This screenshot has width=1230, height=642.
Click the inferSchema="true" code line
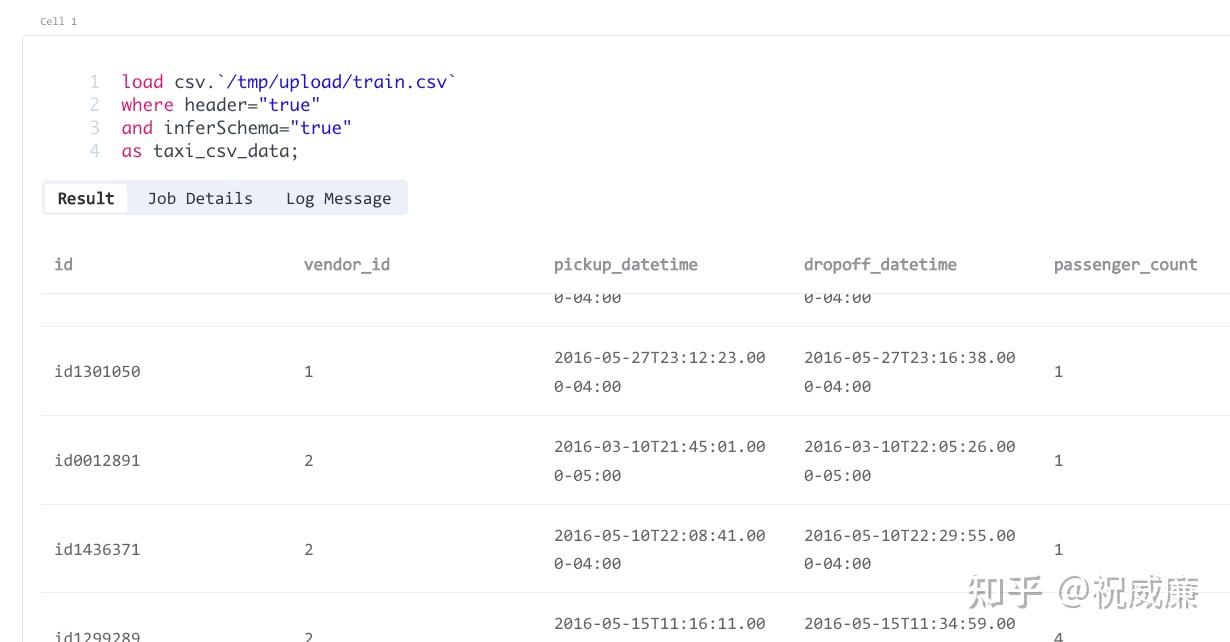(x=237, y=128)
